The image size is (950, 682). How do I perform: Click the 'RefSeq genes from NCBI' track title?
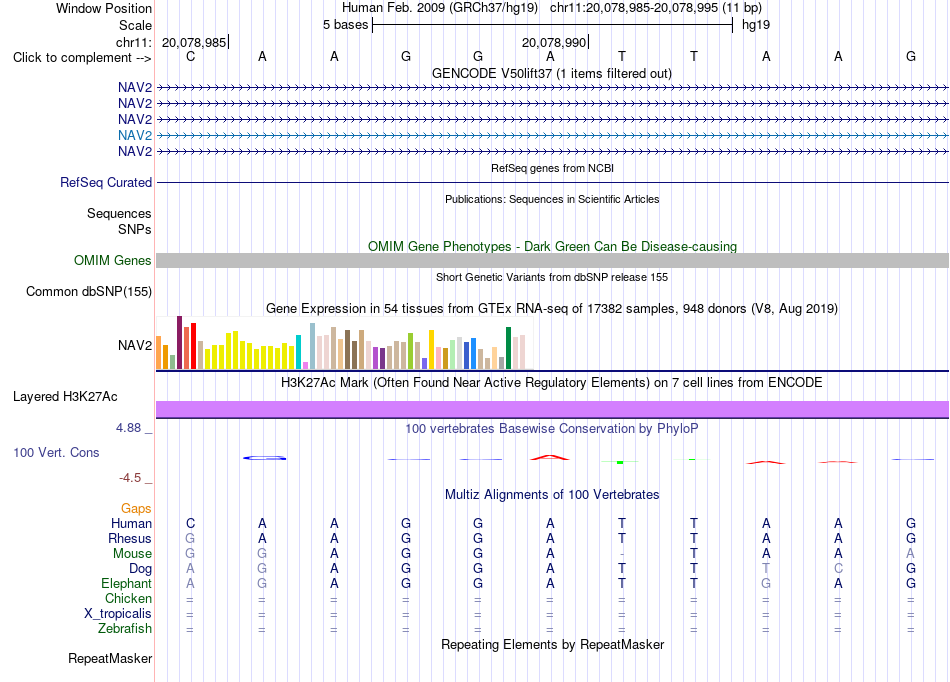point(552,168)
